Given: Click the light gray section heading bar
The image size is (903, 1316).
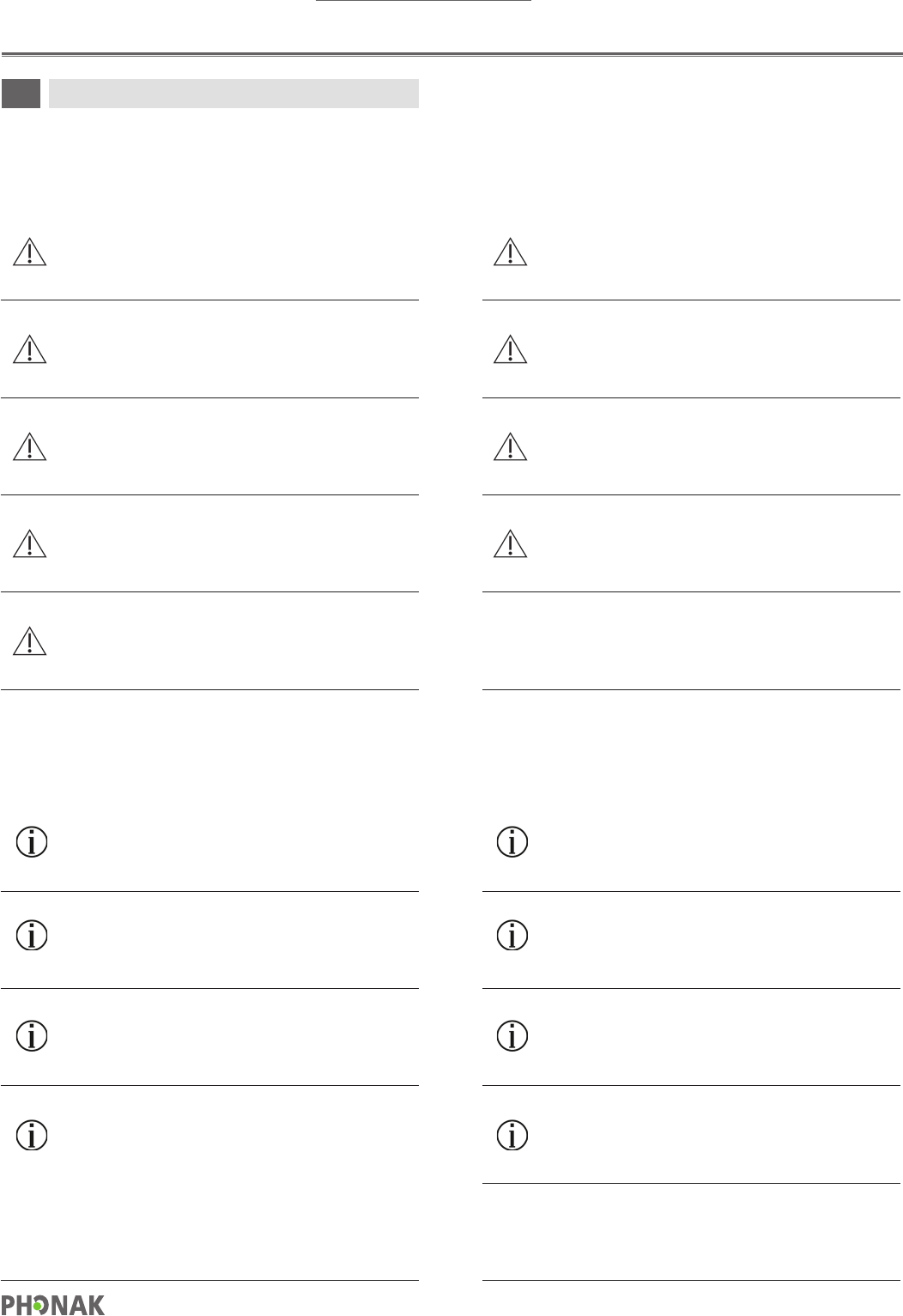Looking at the screenshot, I should 233,94.
